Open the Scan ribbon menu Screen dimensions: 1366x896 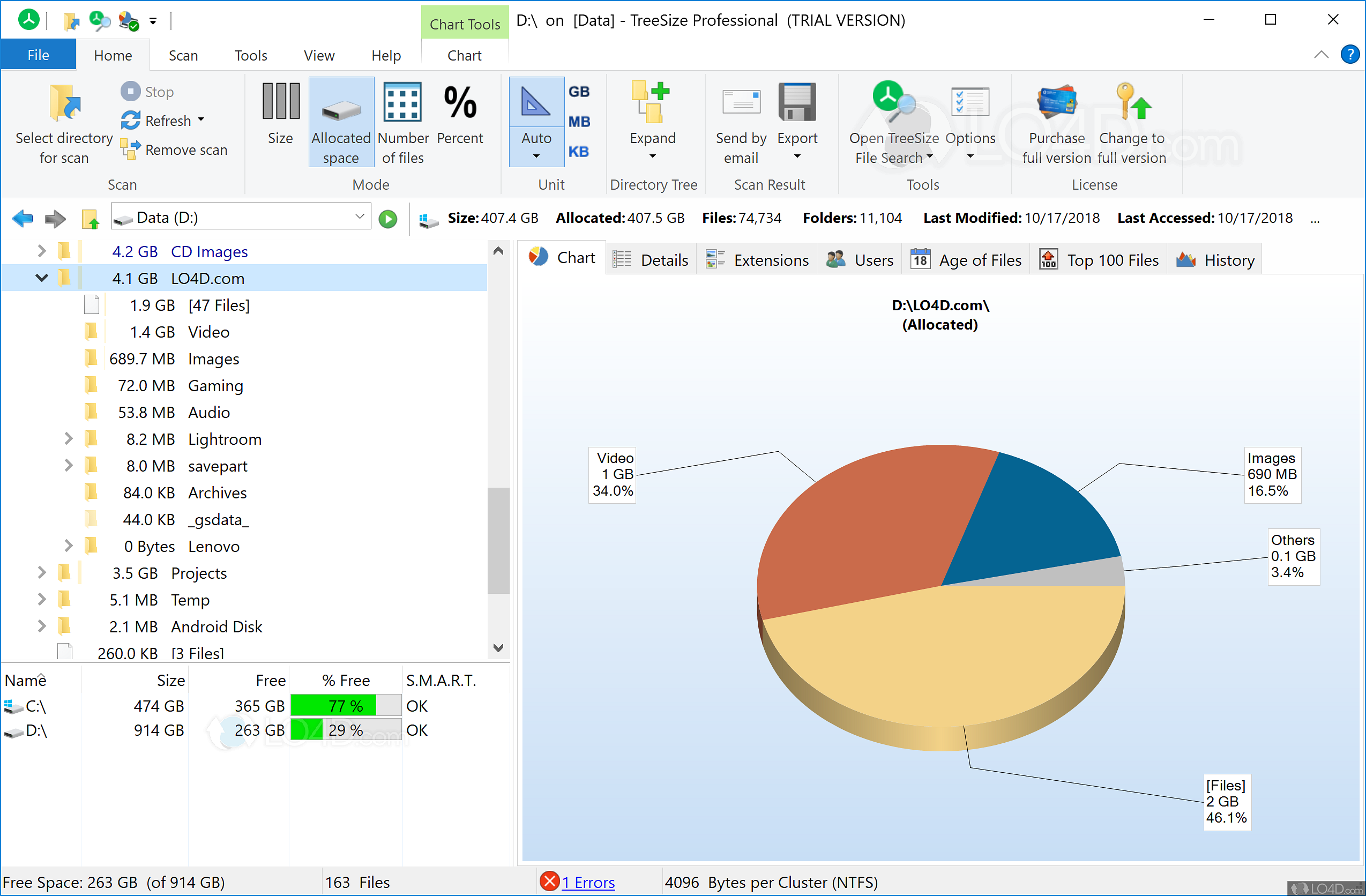pyautogui.click(x=183, y=55)
